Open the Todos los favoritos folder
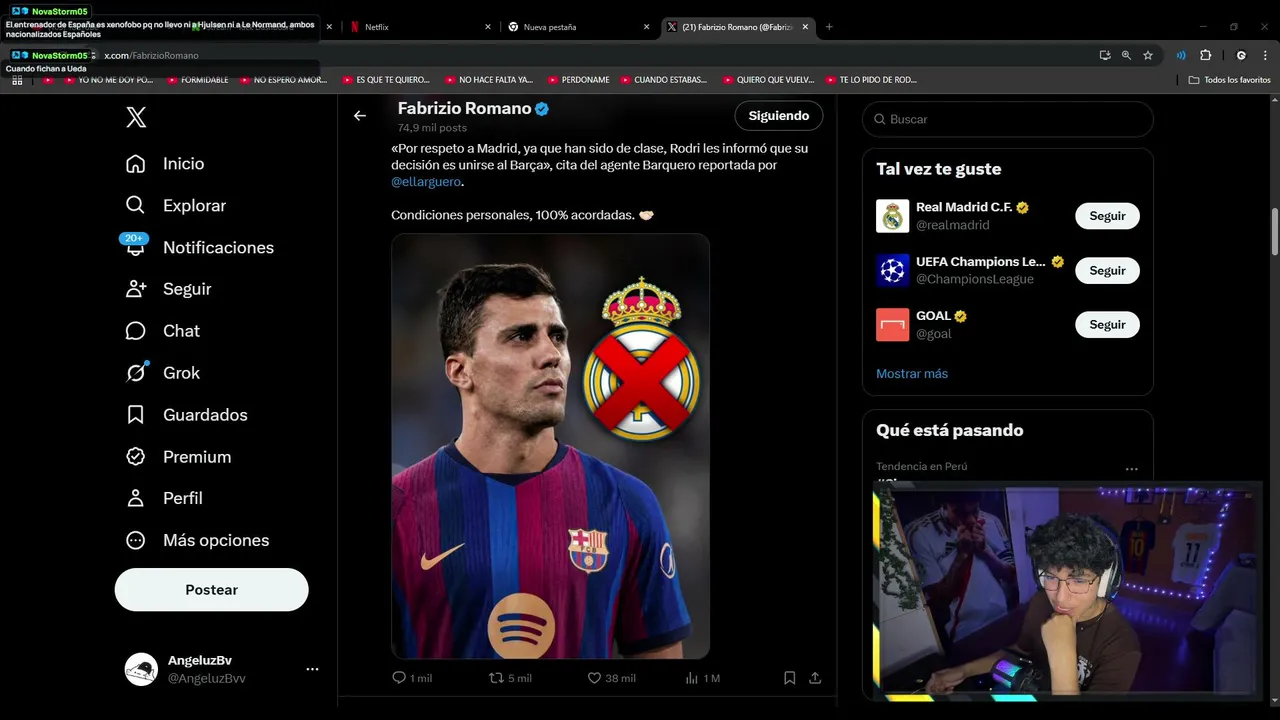1280x720 pixels. pos(1229,80)
